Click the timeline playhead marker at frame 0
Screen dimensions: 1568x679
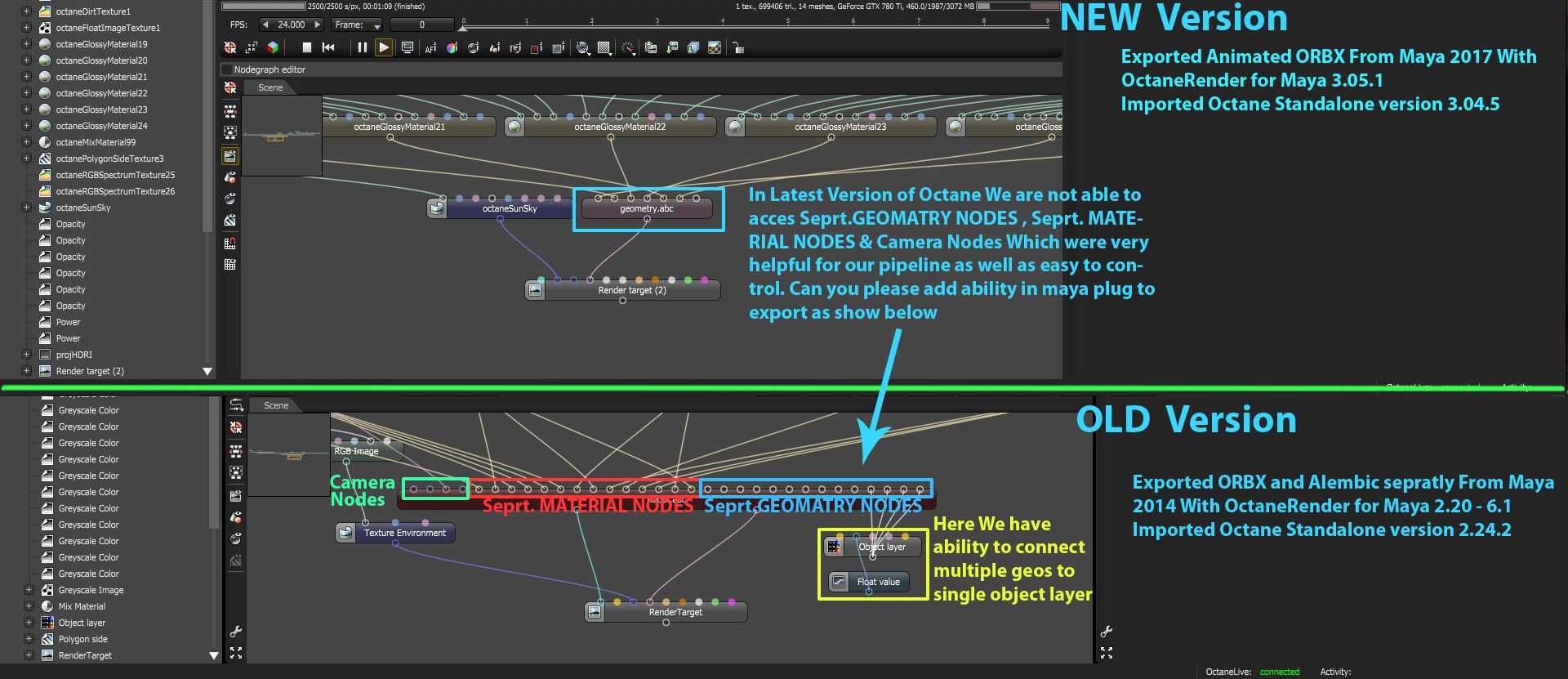(463, 27)
